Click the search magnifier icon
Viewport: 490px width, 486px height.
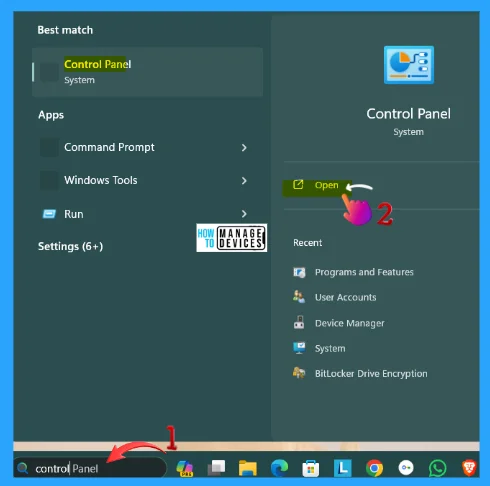(23, 468)
